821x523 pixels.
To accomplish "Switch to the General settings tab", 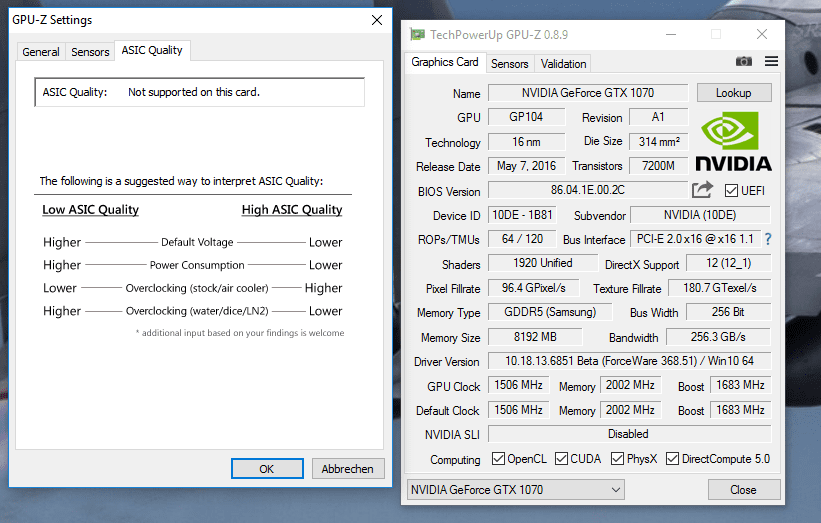I will coord(41,52).
